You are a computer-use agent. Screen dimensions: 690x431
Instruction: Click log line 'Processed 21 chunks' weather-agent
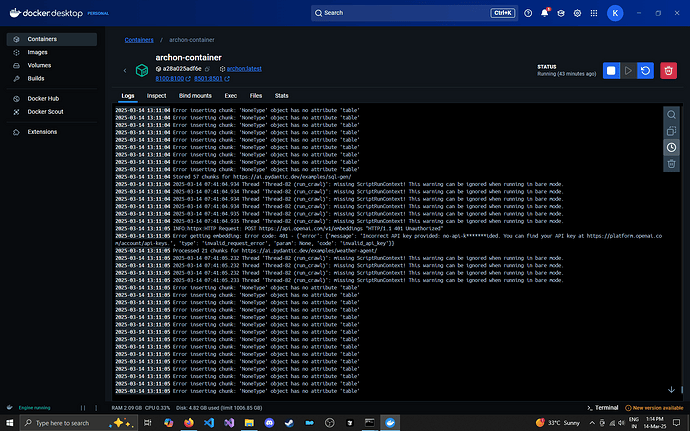[275, 251]
